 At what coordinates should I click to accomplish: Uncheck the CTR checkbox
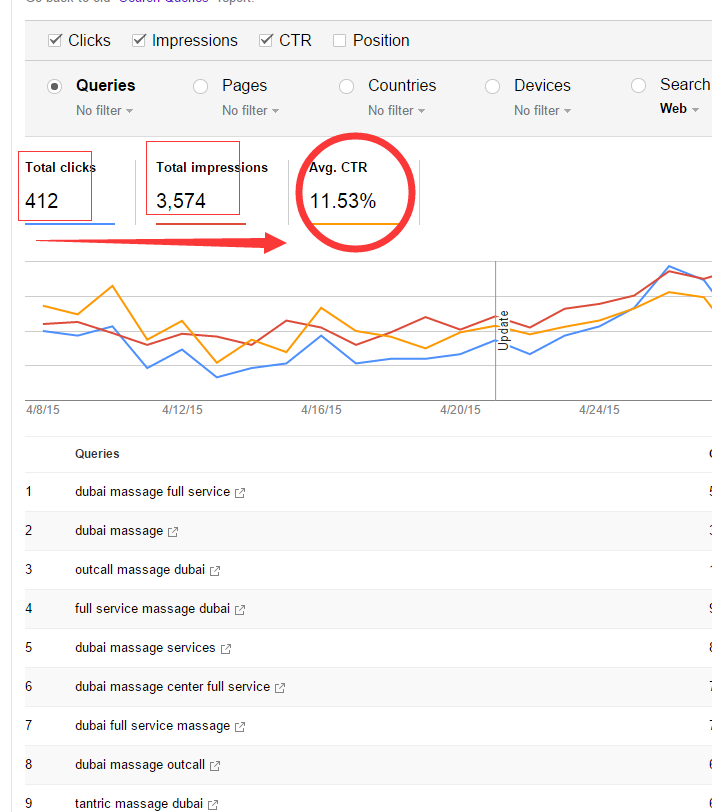coord(266,40)
